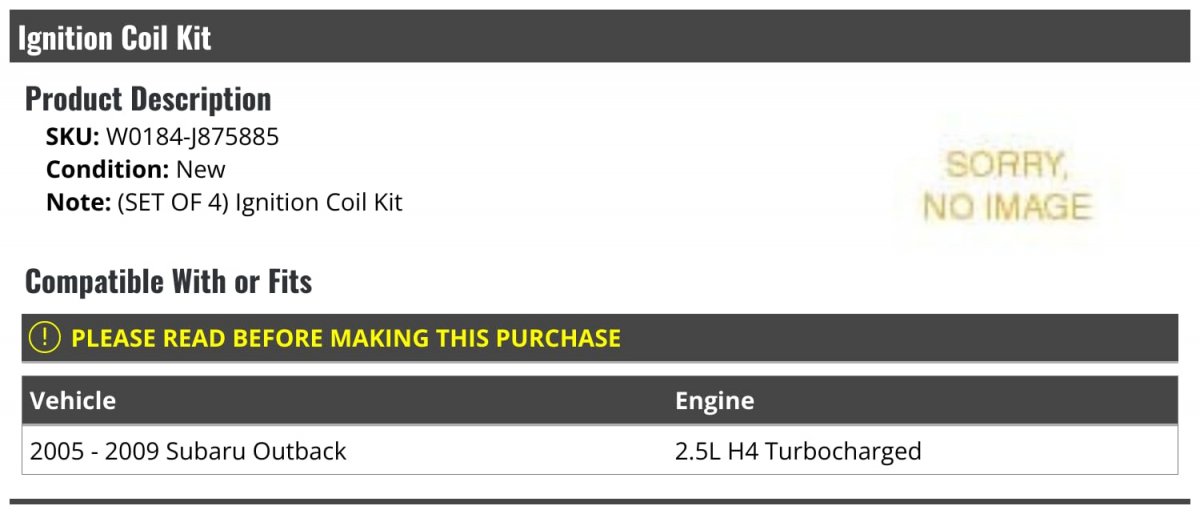1200x514 pixels.
Task: Click the dark divider line below the table
Action: [600, 501]
